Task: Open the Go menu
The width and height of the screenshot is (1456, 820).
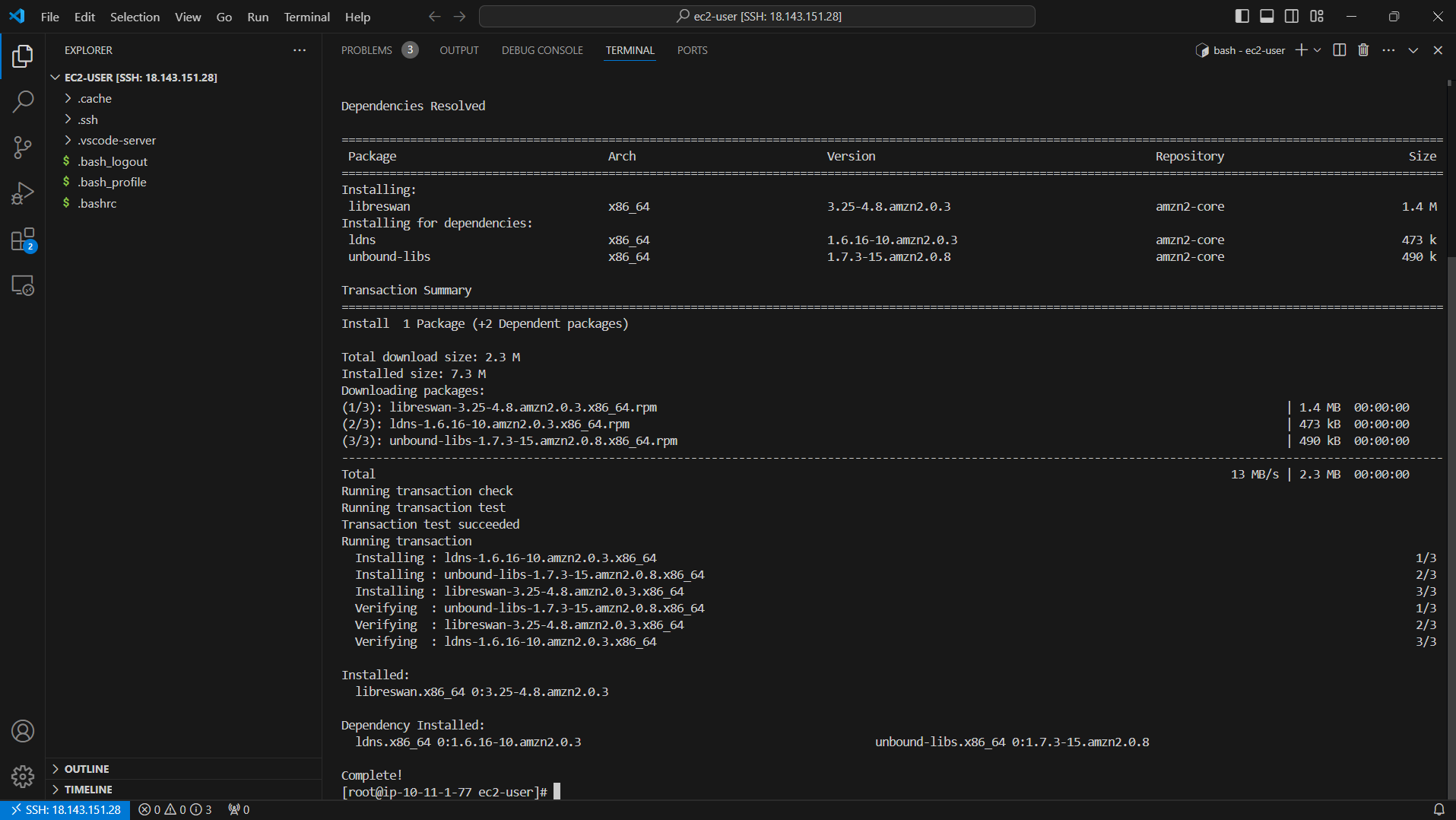Action: (x=224, y=16)
